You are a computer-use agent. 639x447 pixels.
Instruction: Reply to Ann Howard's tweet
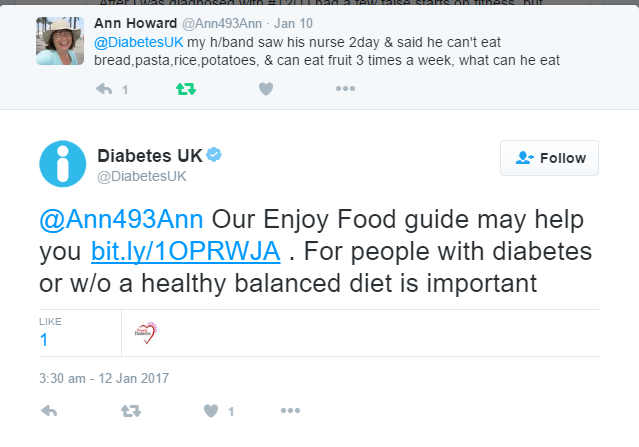click(x=104, y=89)
